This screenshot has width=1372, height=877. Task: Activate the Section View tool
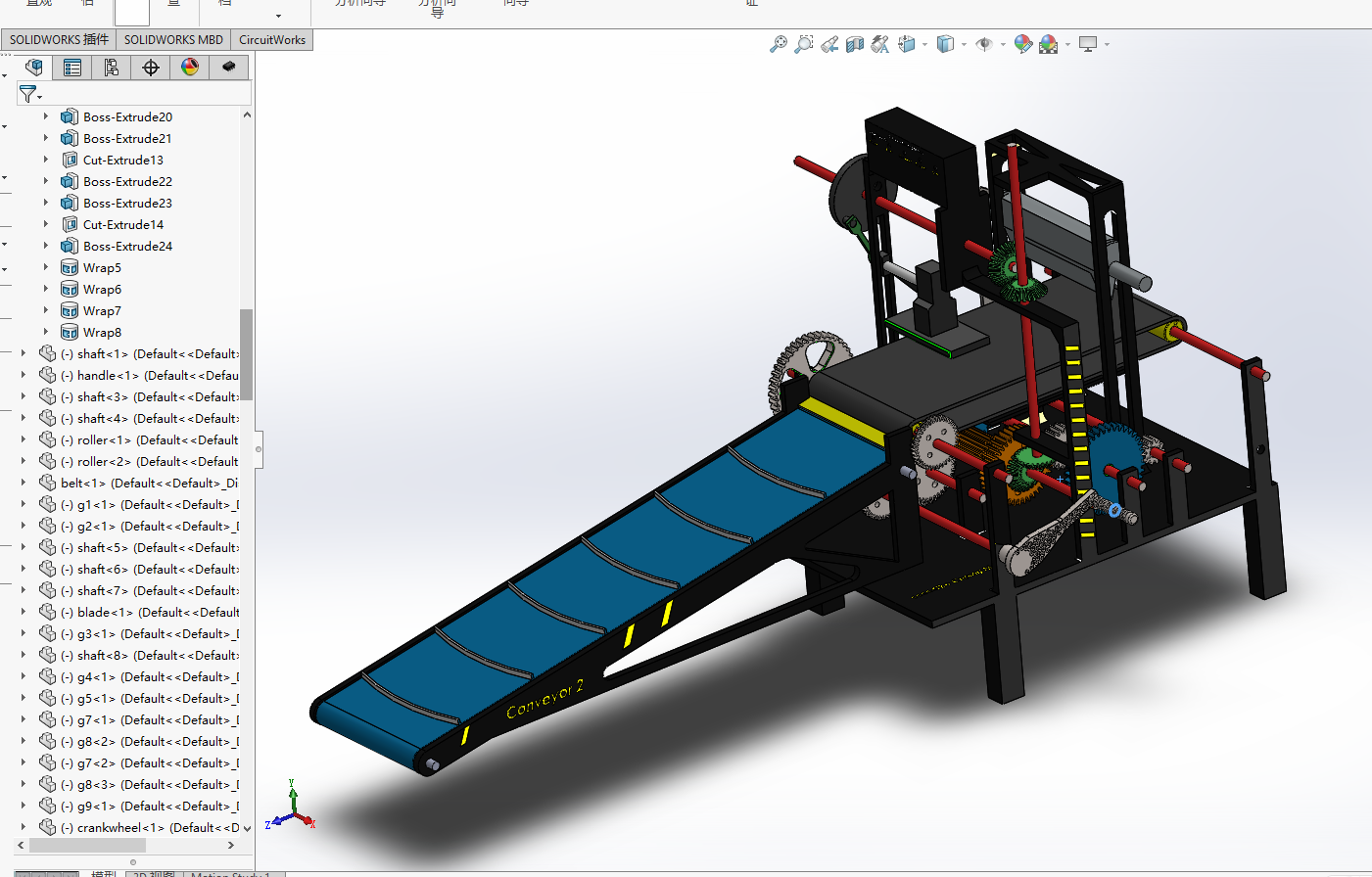[x=855, y=44]
